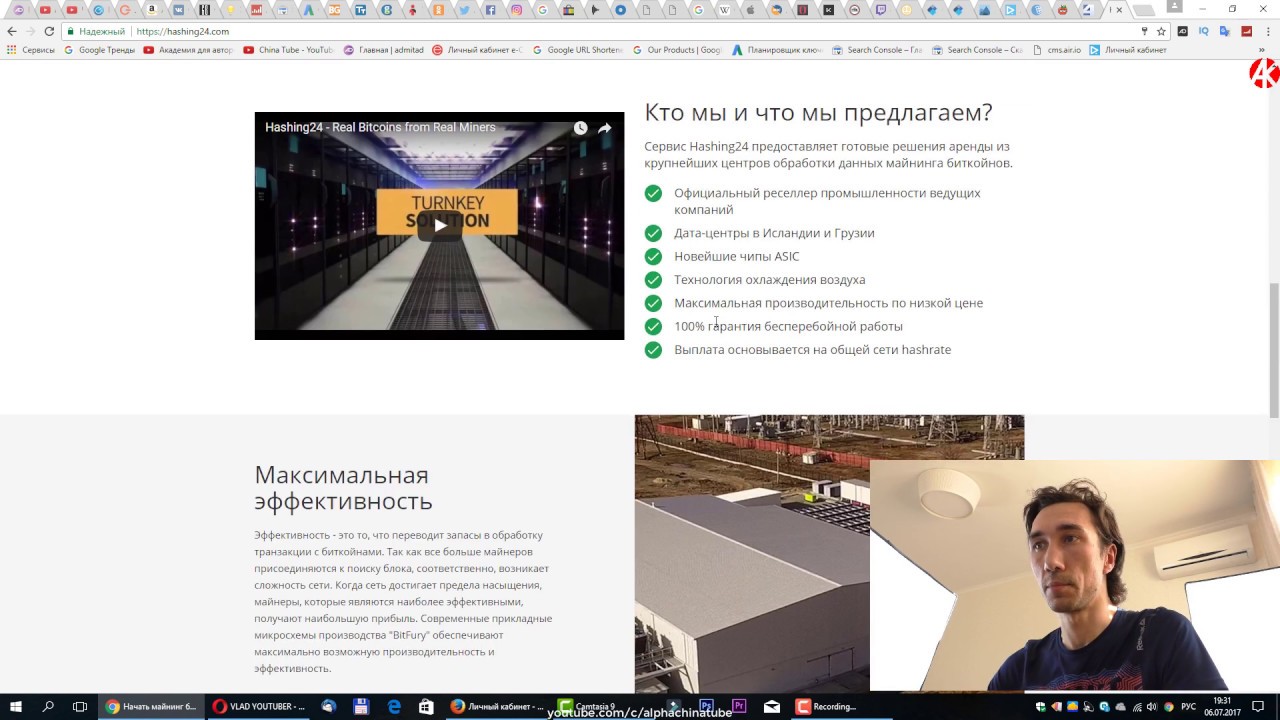
Task: Open the Mail app on the taskbar
Action: (x=772, y=706)
